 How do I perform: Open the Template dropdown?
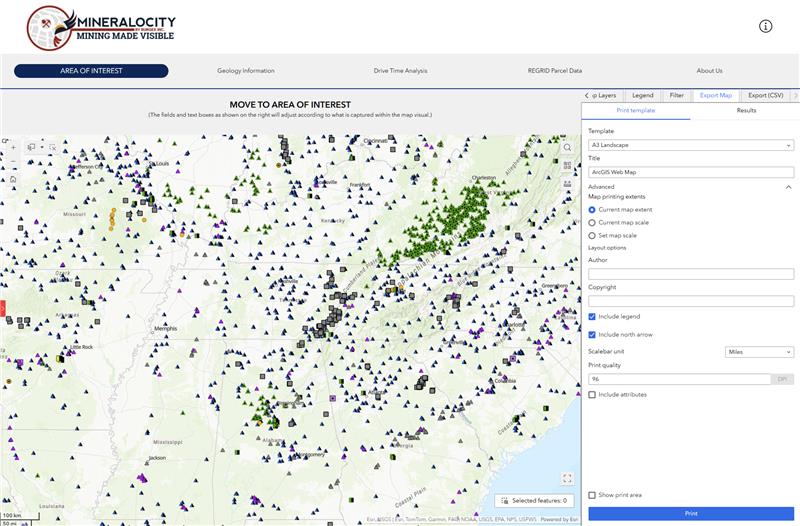pyautogui.click(x=690, y=145)
